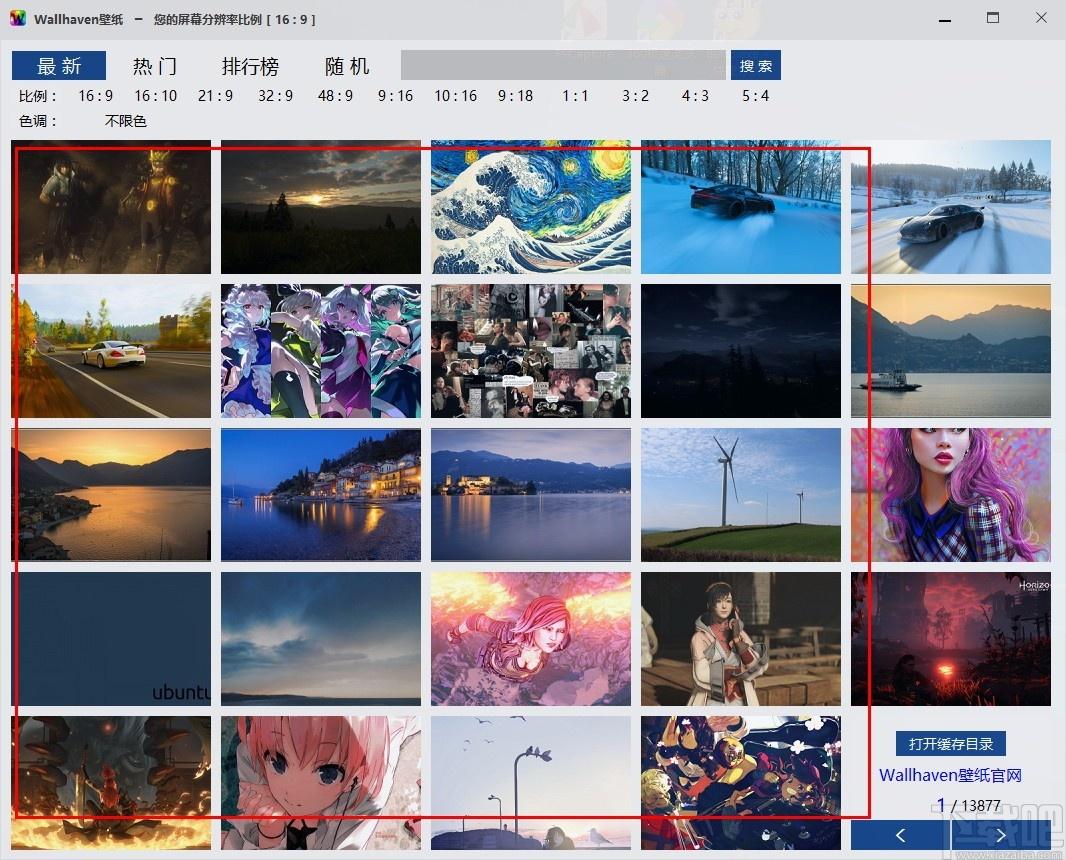
Task: Open the four anime girls wallpaper
Action: (x=321, y=351)
